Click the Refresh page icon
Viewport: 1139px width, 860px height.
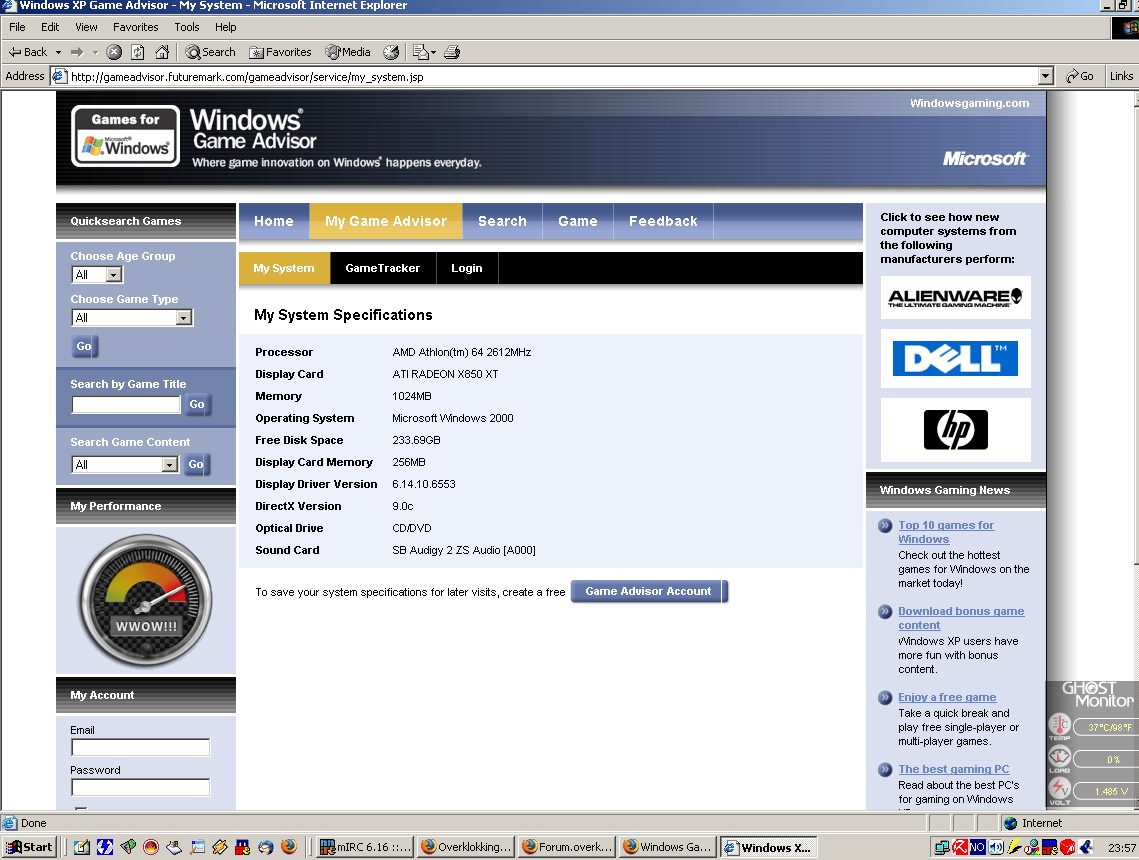coord(137,52)
